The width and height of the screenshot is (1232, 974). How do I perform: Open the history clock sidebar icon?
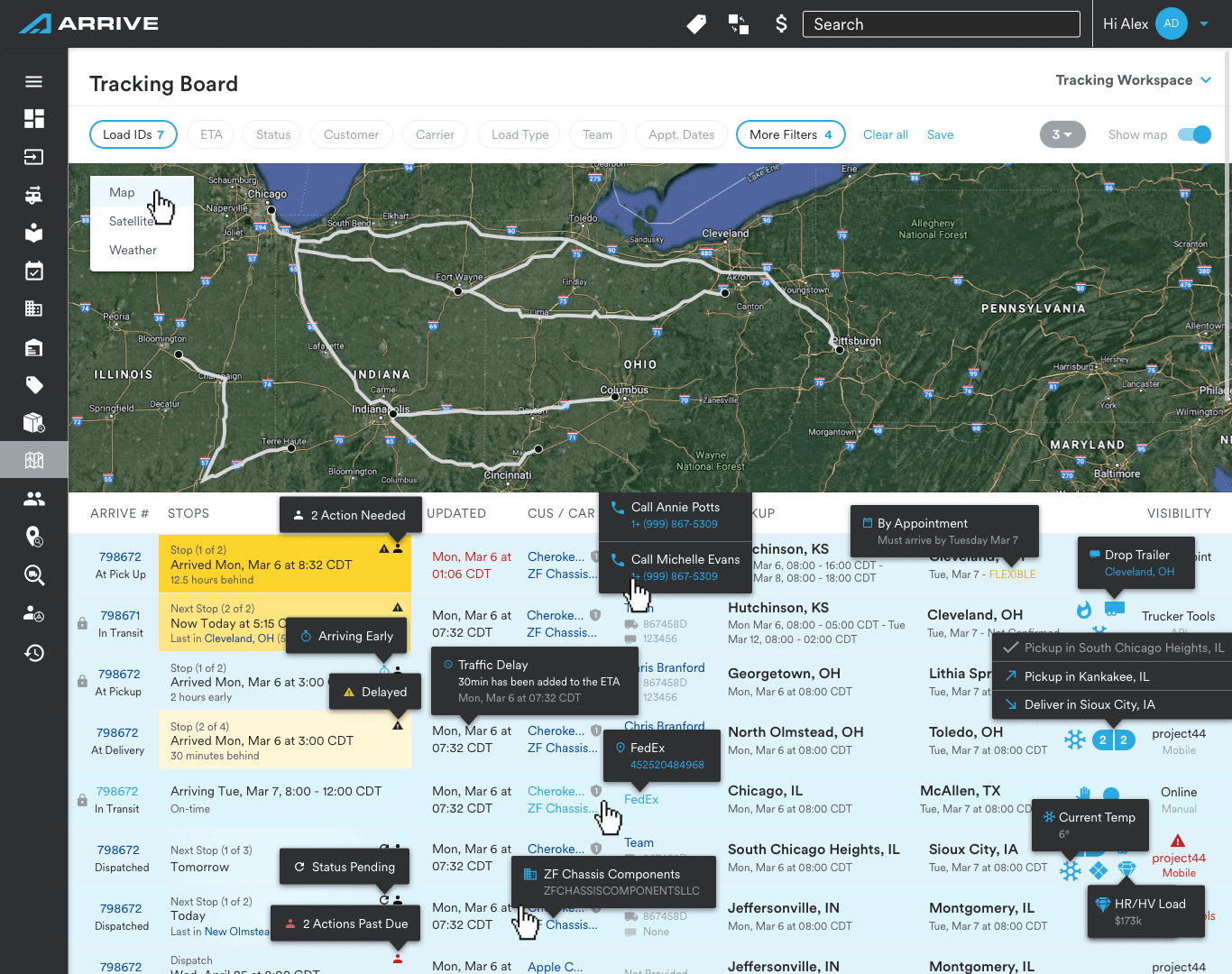pyautogui.click(x=34, y=652)
